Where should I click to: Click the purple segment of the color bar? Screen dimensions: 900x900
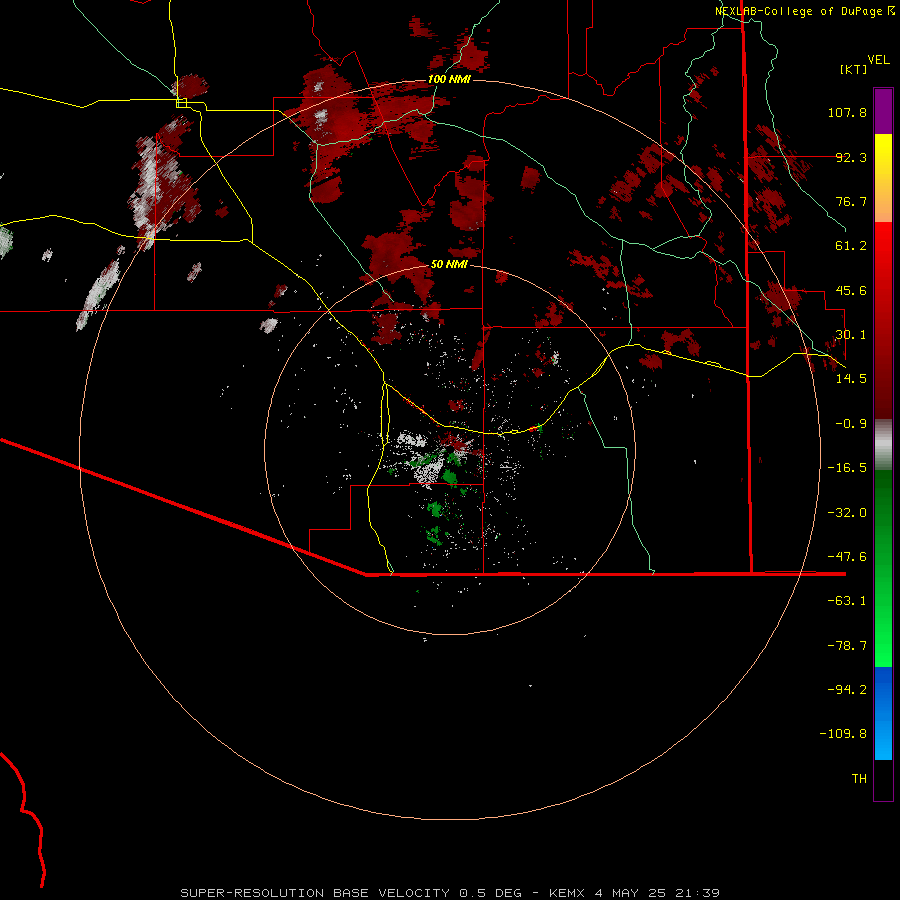pos(883,111)
